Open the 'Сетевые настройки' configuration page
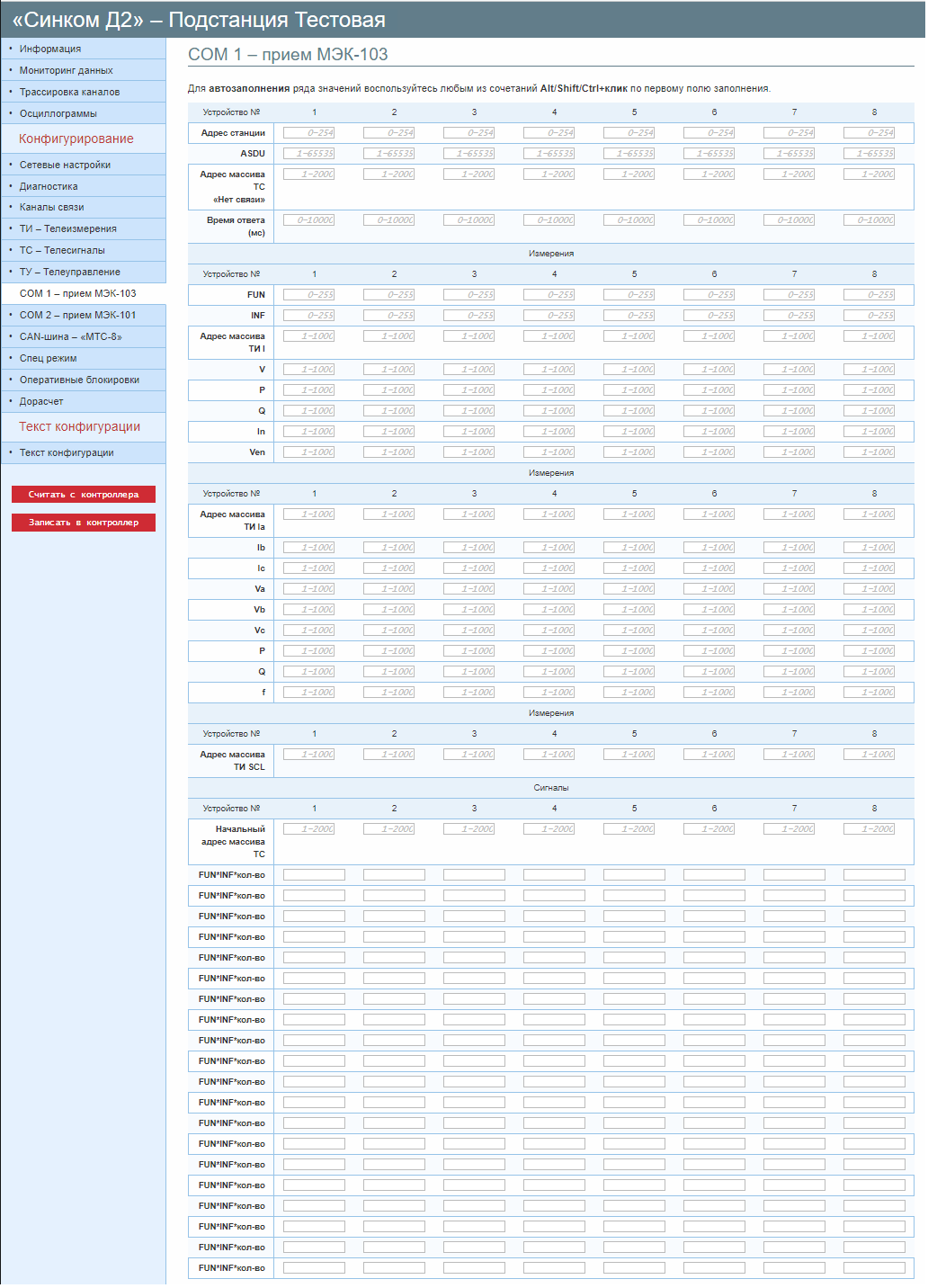 click(65, 165)
